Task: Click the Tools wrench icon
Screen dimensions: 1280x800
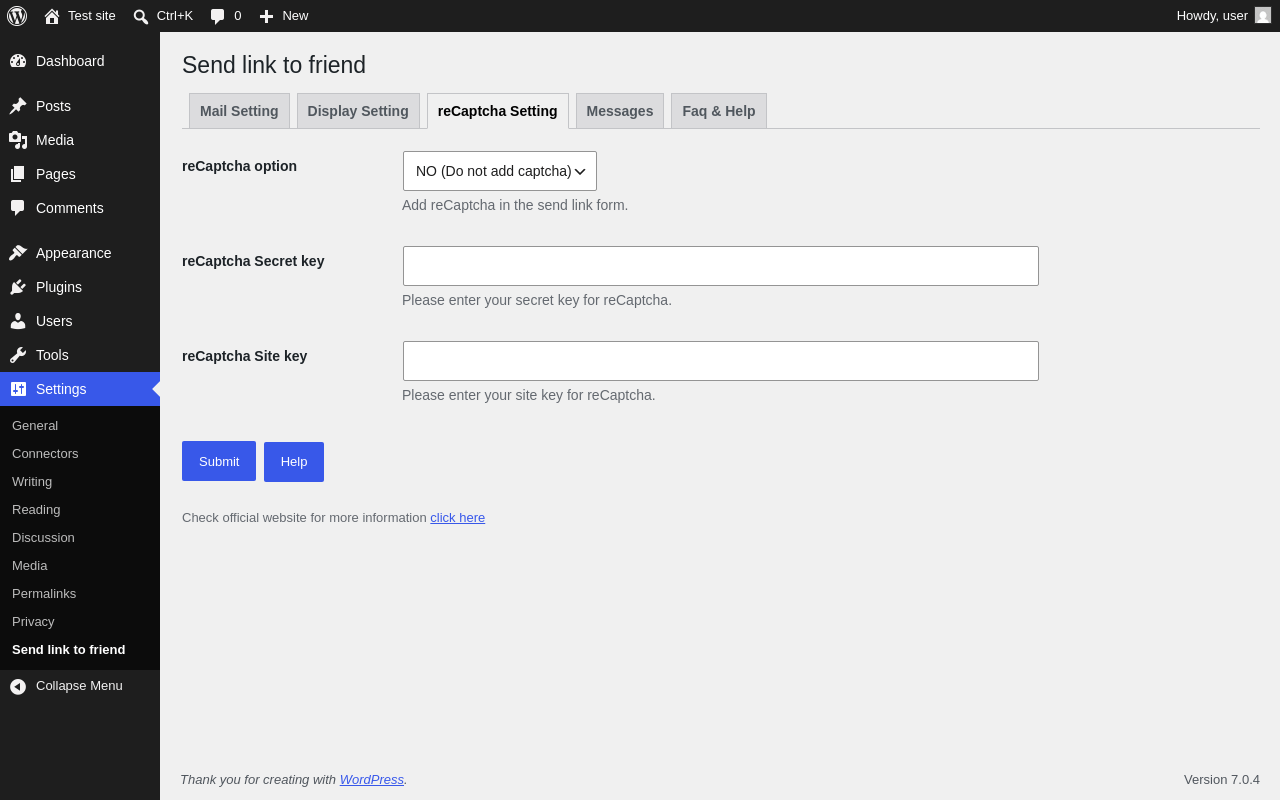Action: (x=18, y=355)
